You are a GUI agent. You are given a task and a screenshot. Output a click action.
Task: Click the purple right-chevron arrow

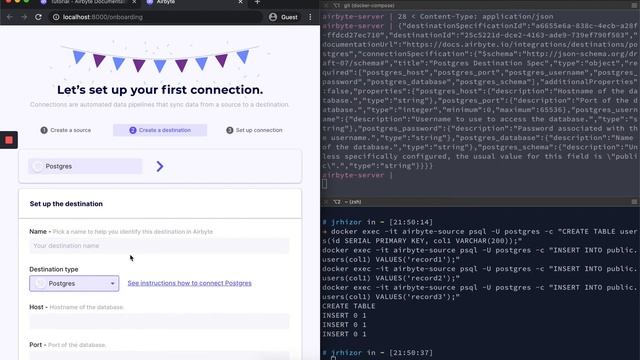click(160, 166)
